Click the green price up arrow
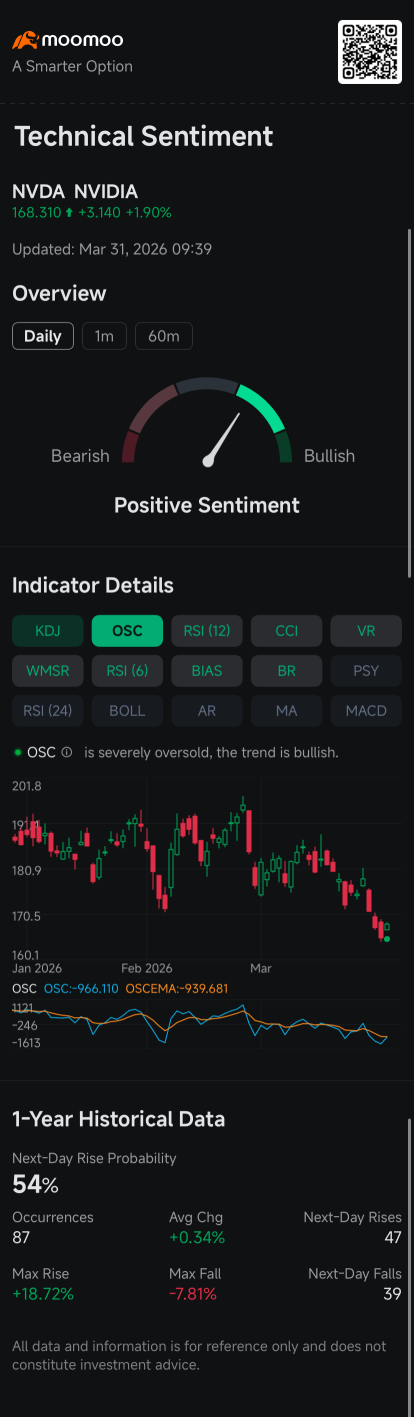 pyautogui.click(x=69, y=212)
